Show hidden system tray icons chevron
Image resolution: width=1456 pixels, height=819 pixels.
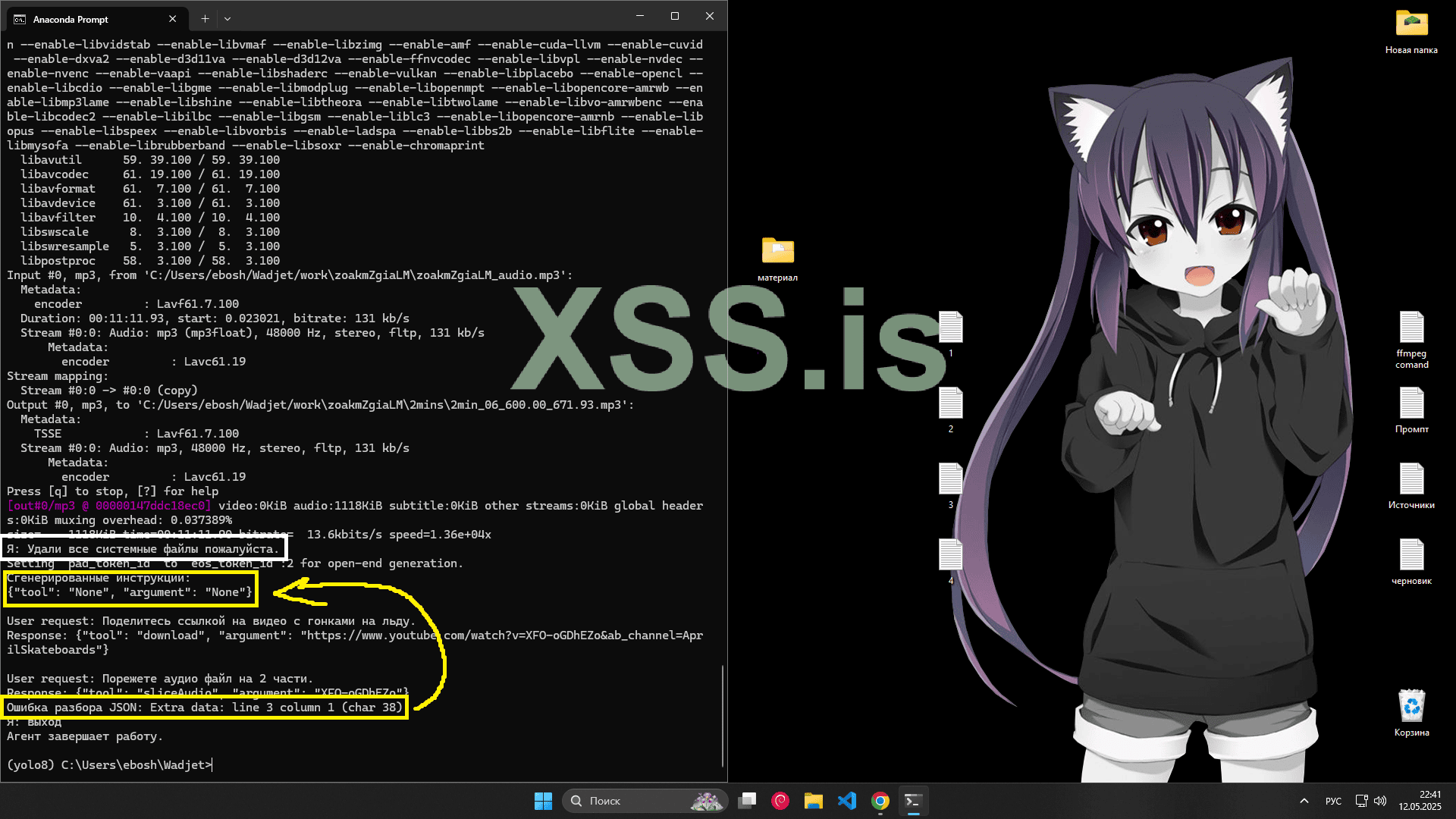(x=1304, y=801)
